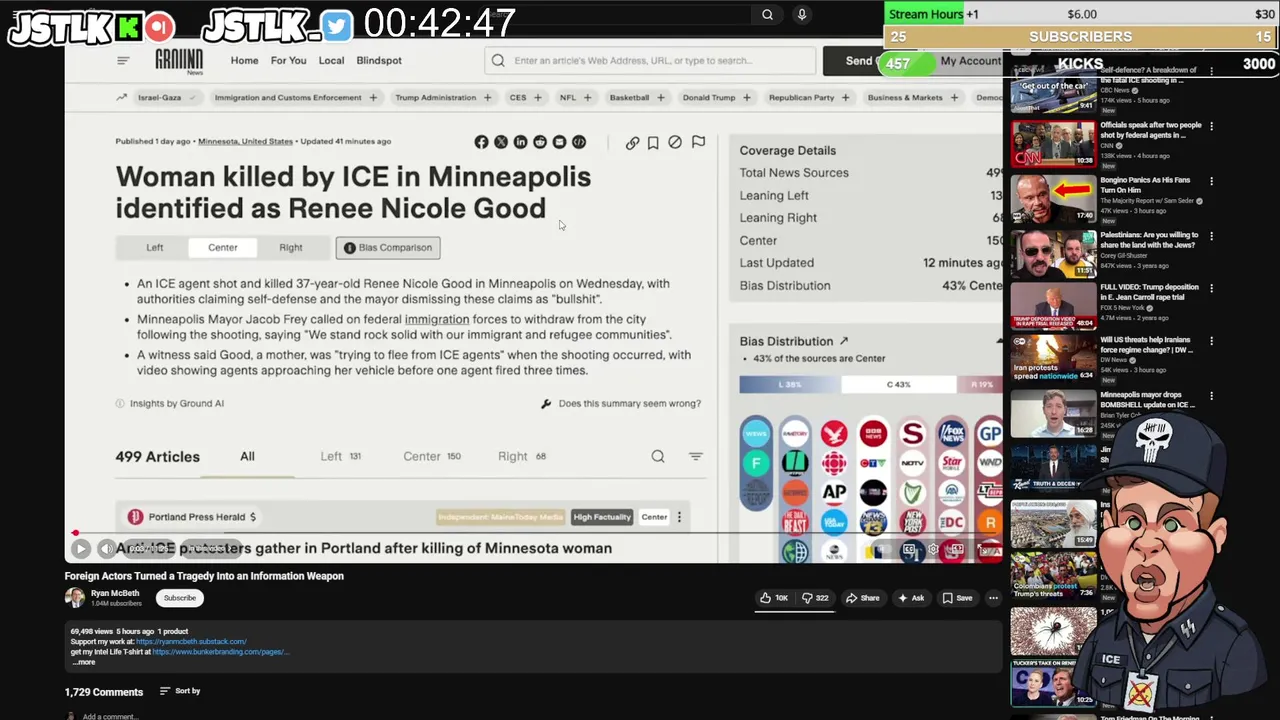The image size is (1280, 720).
Task: Bookmark the Renee Nicole Good article
Action: (653, 143)
